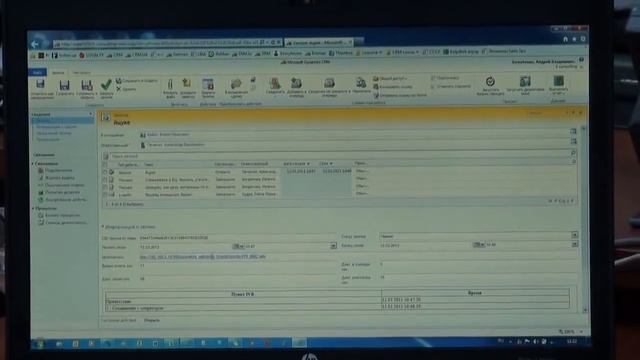Click the E-mail a Link ribbon icon
This screenshot has width=640, height=360.
(376, 95)
